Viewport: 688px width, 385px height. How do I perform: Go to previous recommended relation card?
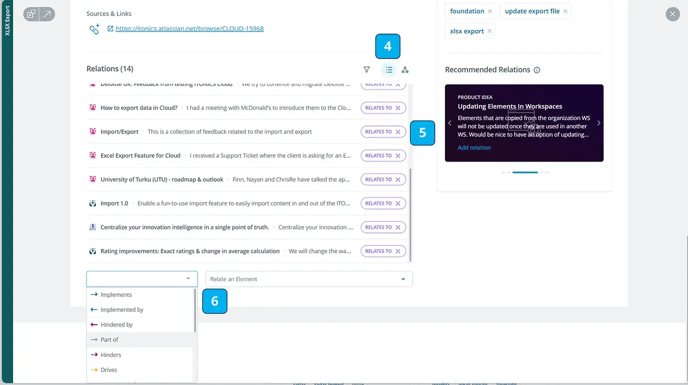(x=449, y=123)
